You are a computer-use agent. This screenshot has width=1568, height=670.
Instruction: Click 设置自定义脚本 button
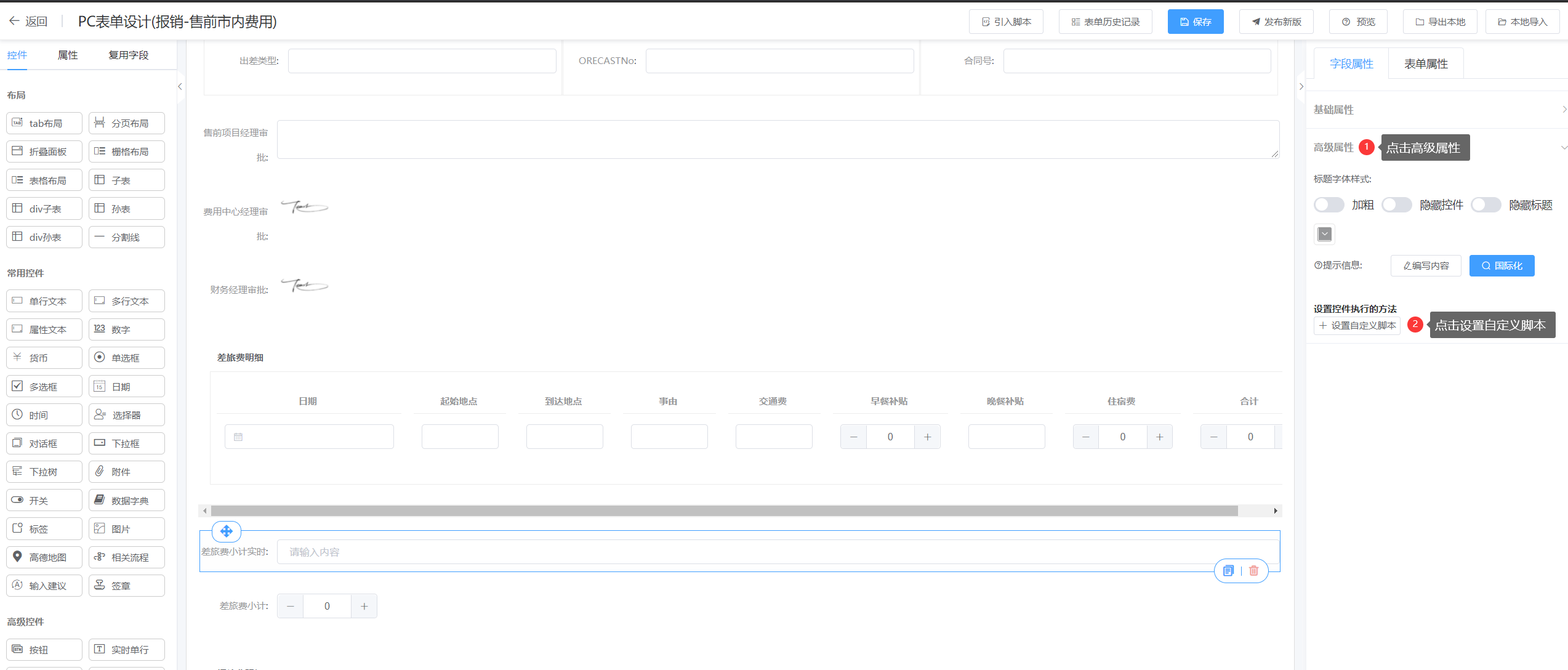[x=1357, y=326]
